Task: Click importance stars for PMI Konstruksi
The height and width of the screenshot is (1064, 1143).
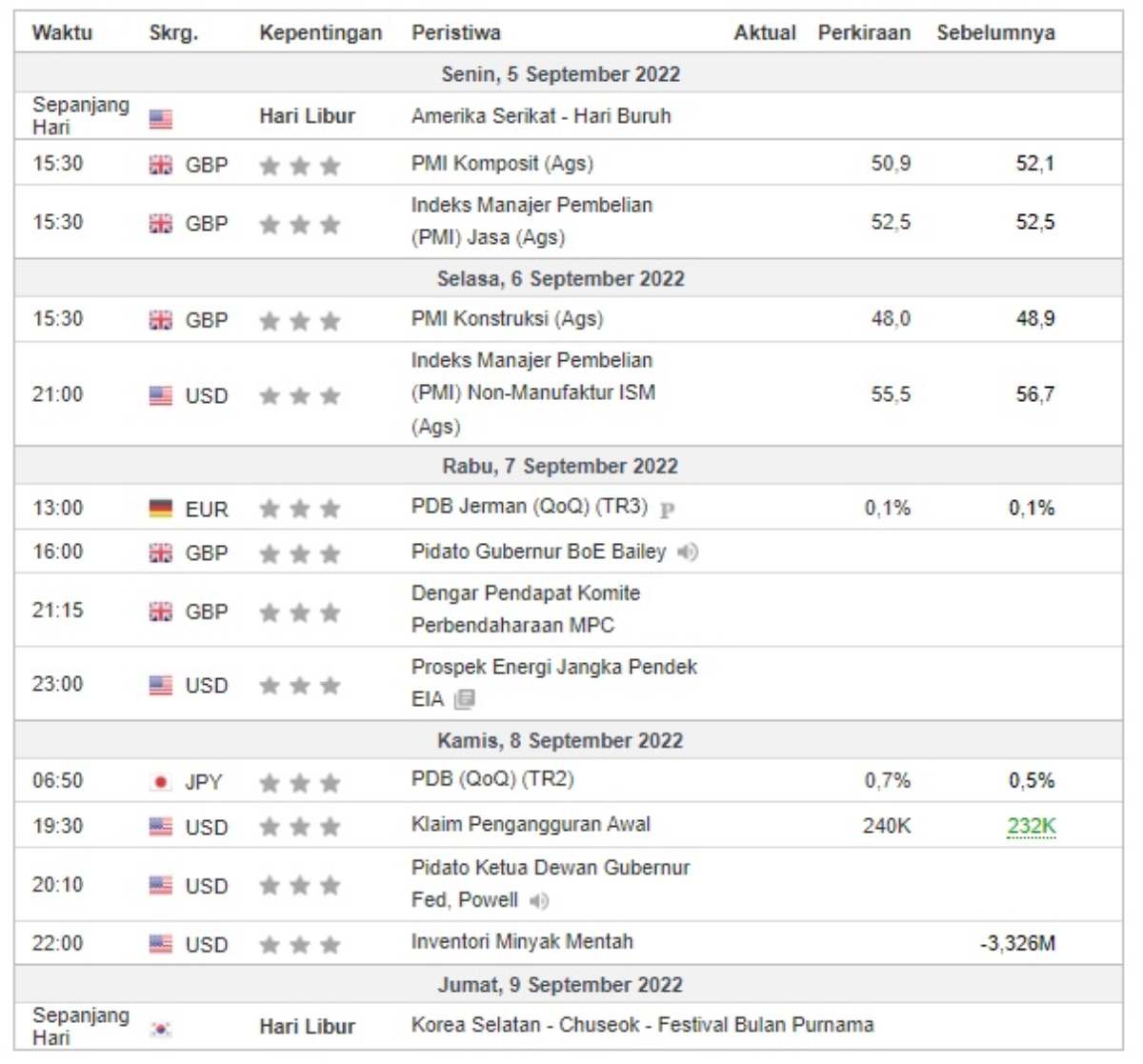Action: [300, 320]
